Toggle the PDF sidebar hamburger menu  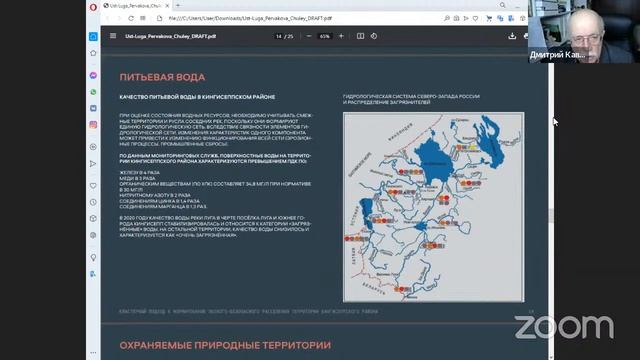click(113, 36)
